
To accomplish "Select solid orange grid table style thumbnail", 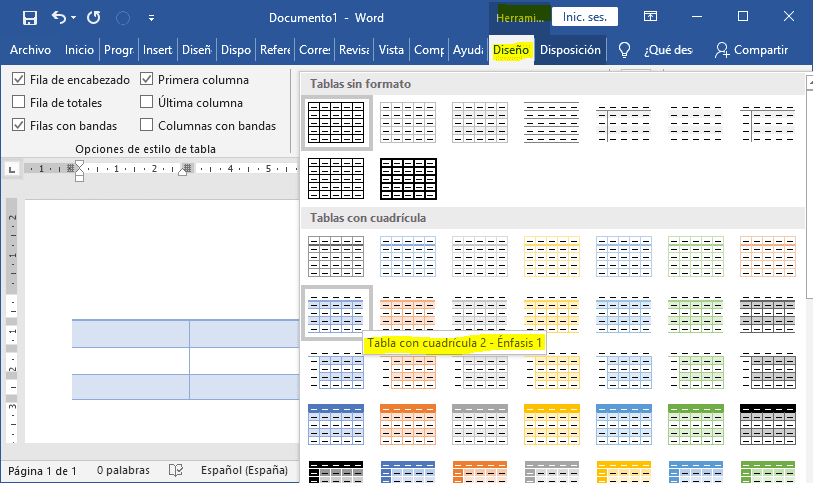I will coord(408,424).
